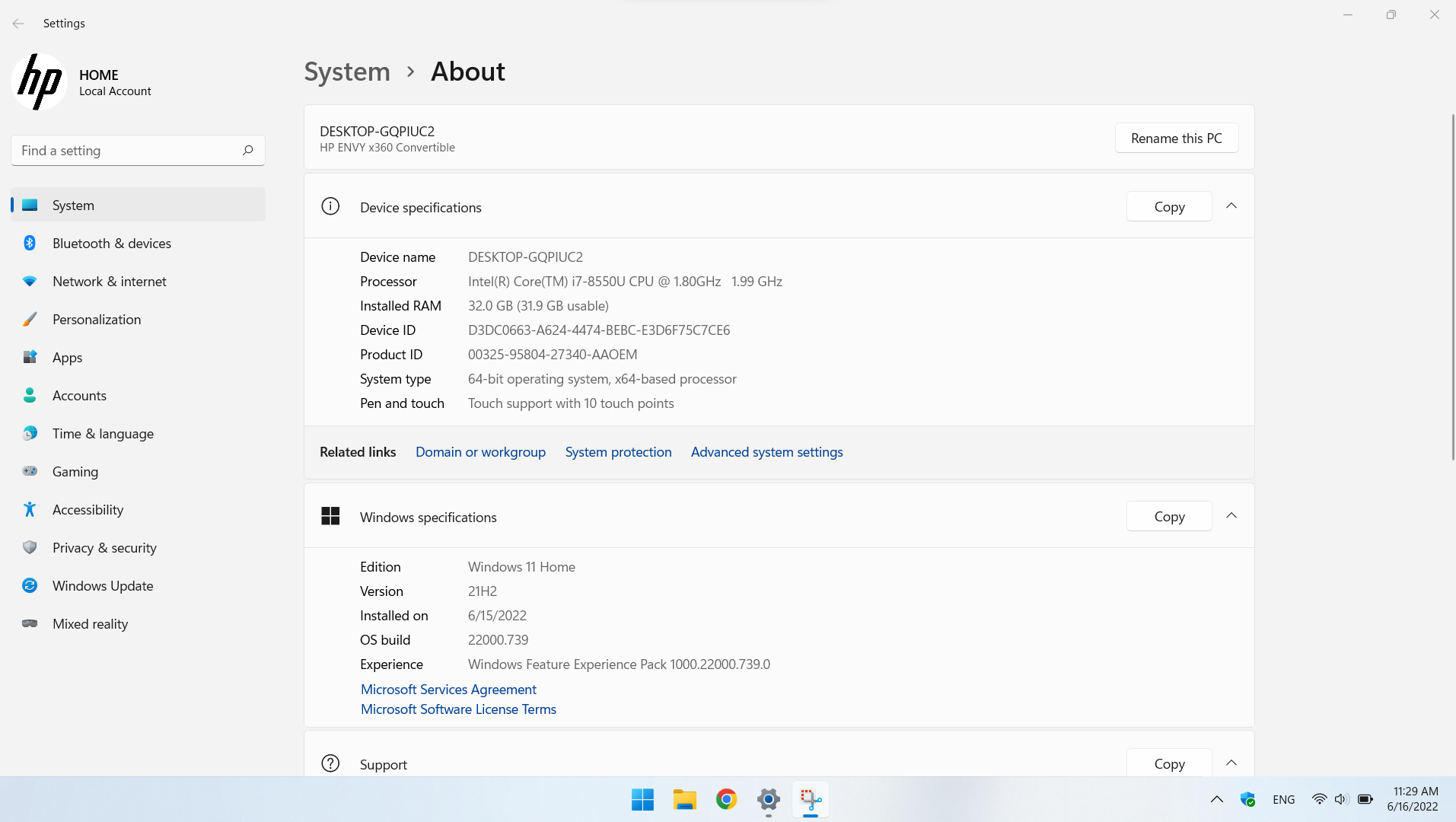Open Network & internet settings

(139, 281)
